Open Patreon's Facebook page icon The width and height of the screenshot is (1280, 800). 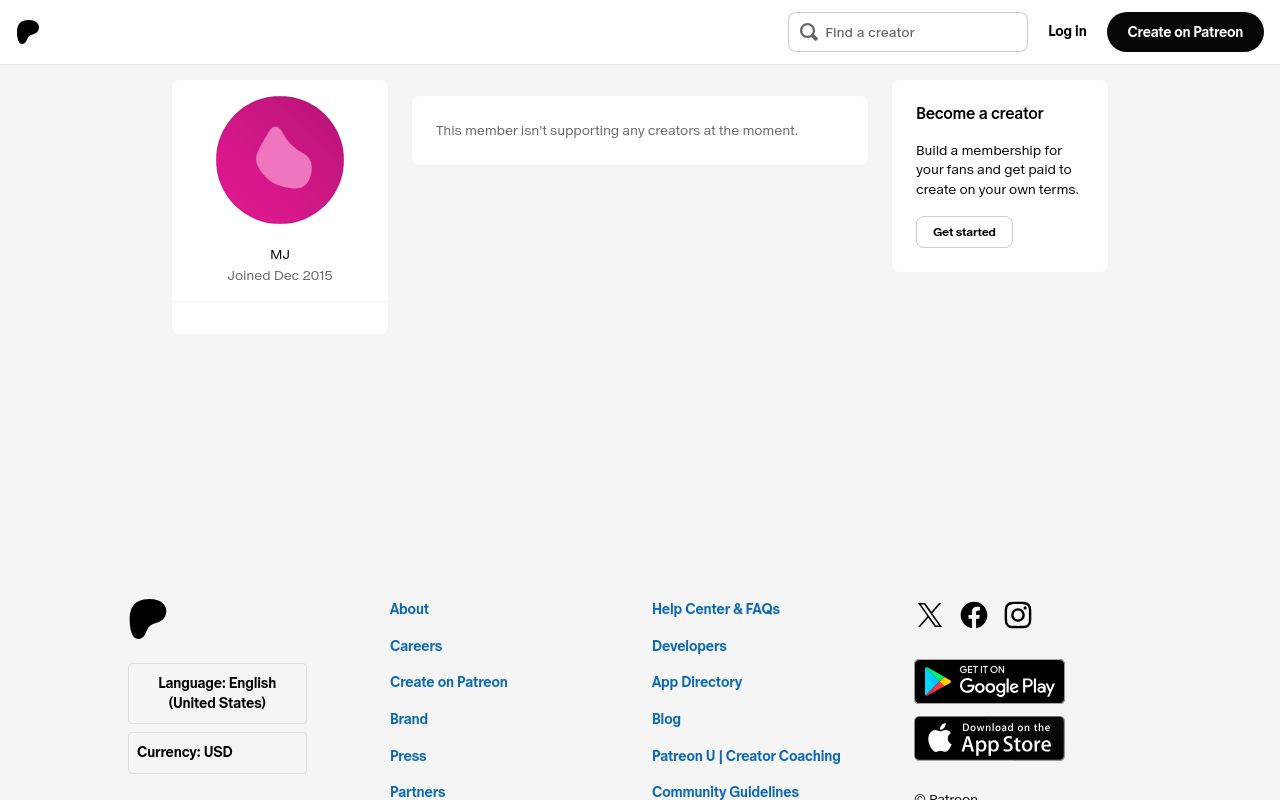click(x=974, y=615)
